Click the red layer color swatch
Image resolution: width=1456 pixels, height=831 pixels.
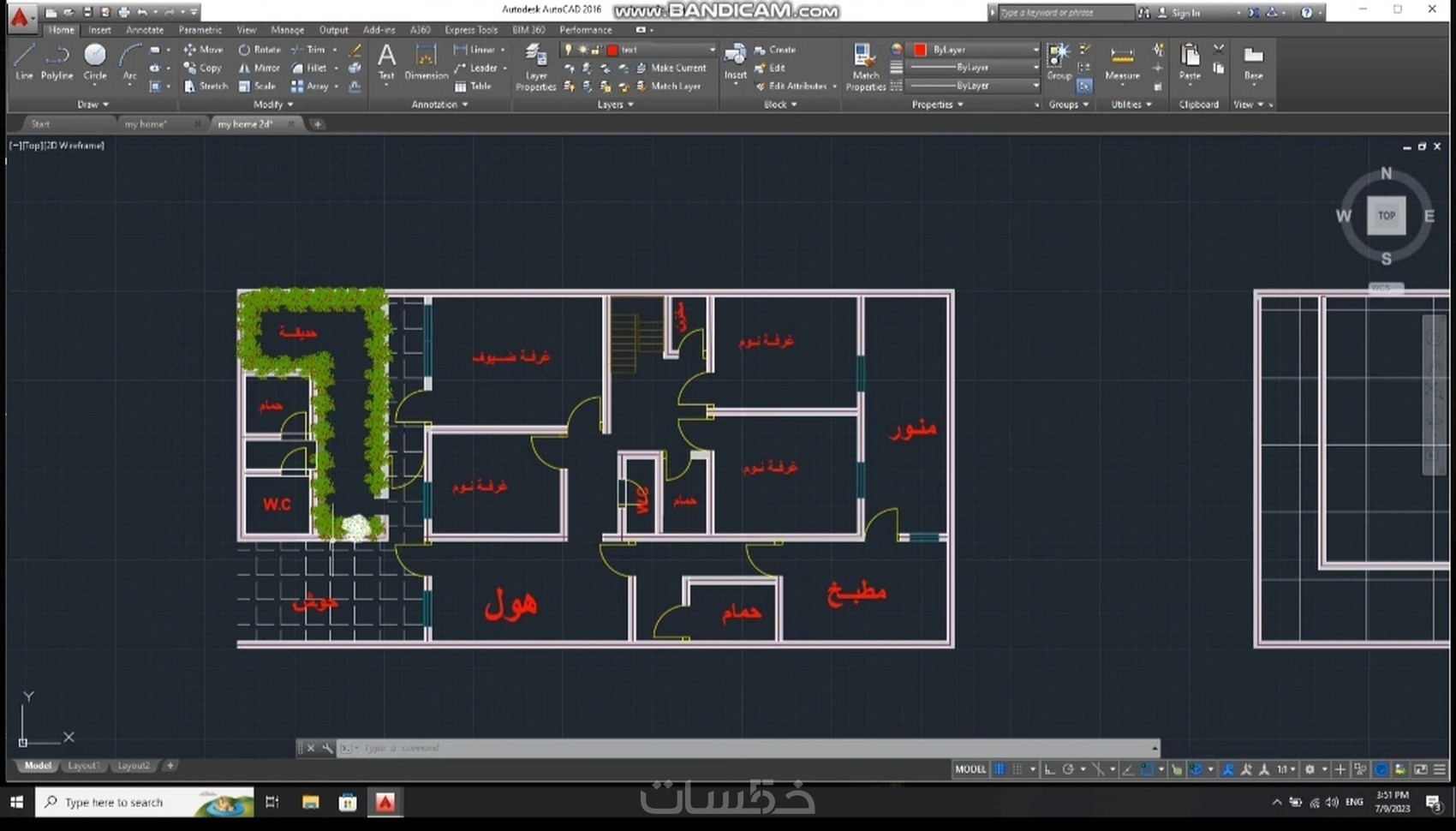(x=612, y=50)
